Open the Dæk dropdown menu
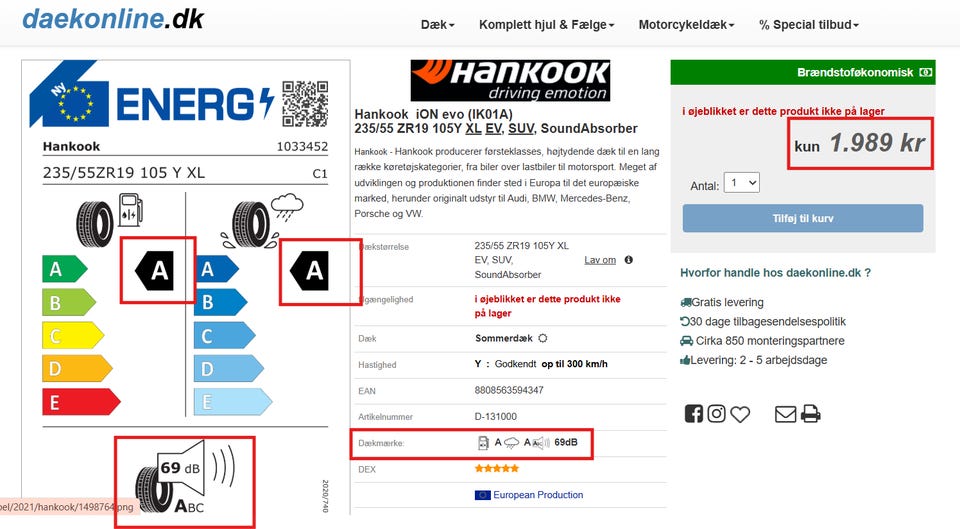This screenshot has width=960, height=529. click(437, 24)
